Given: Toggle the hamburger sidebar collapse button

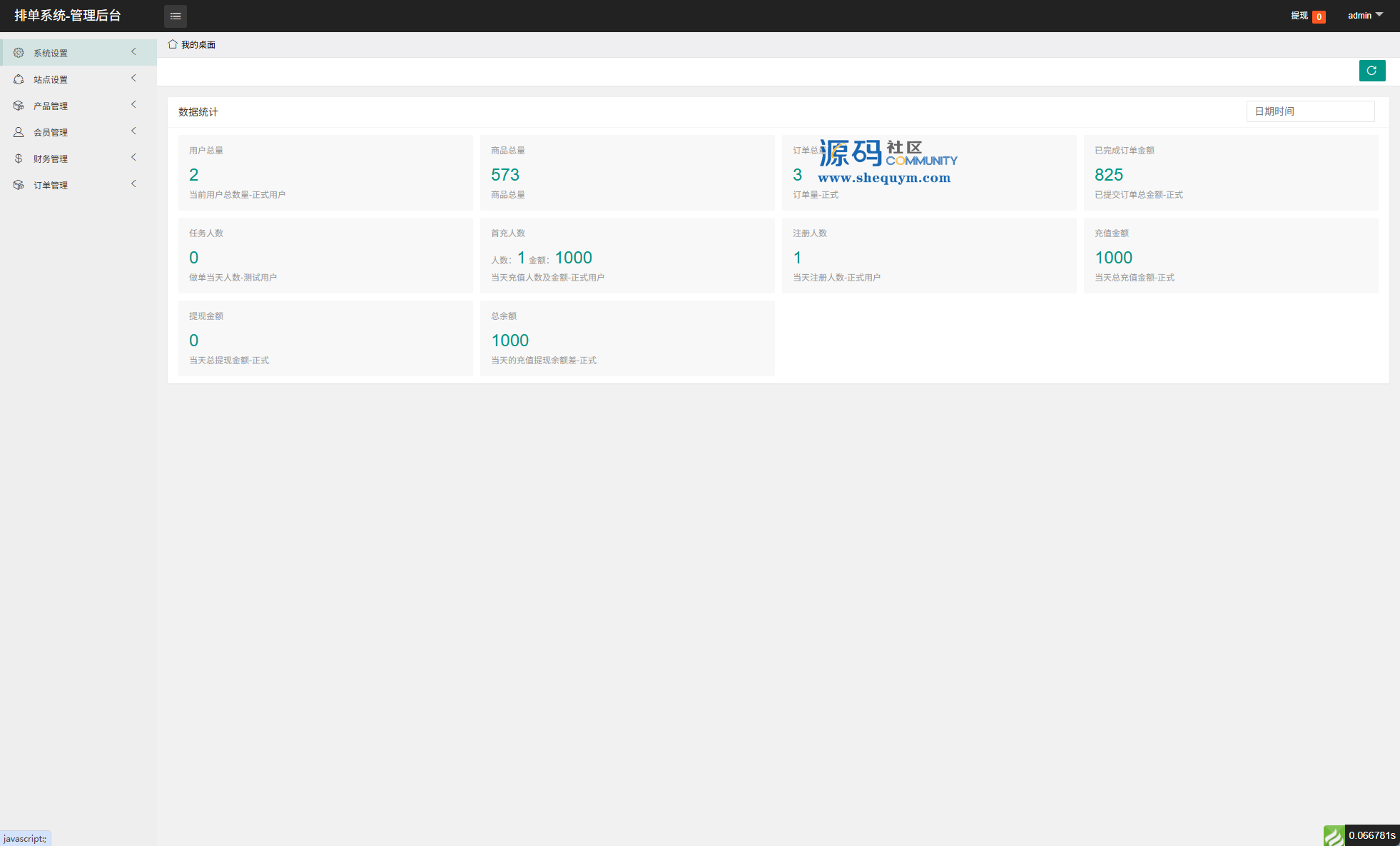Looking at the screenshot, I should tap(176, 16).
